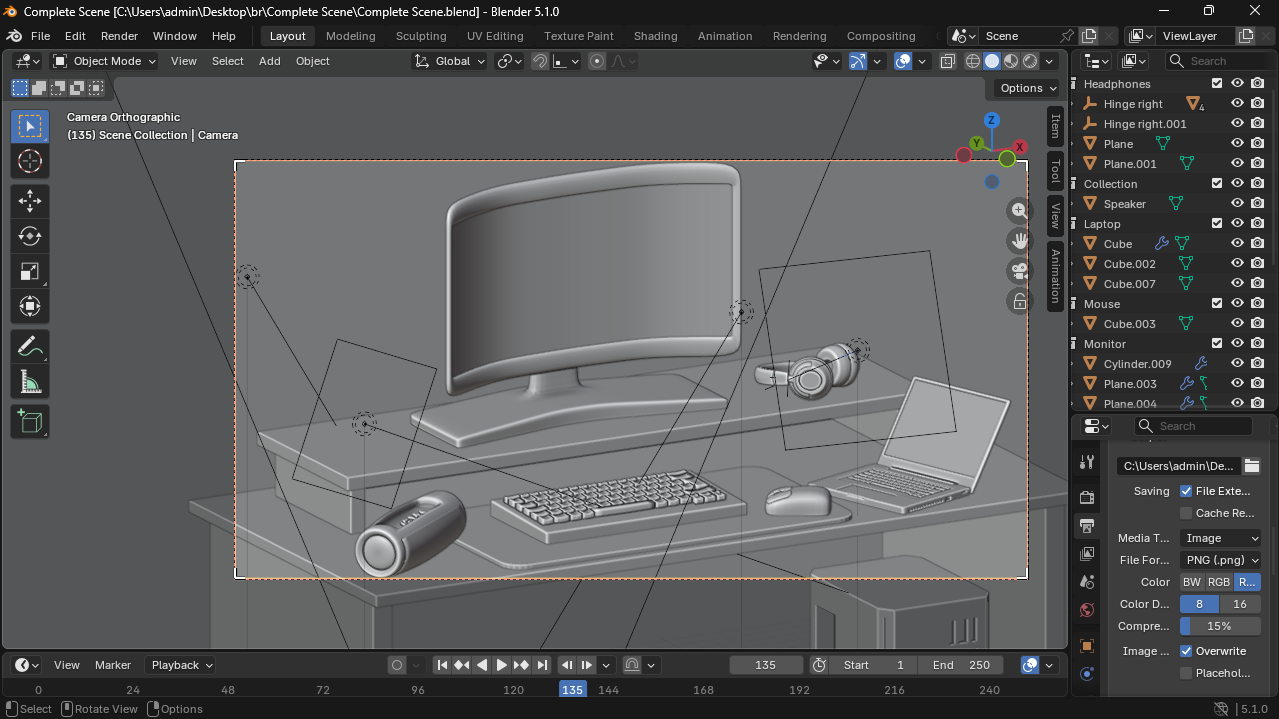Open the Render menu
Viewport: 1279px width, 719px height.
(x=119, y=36)
